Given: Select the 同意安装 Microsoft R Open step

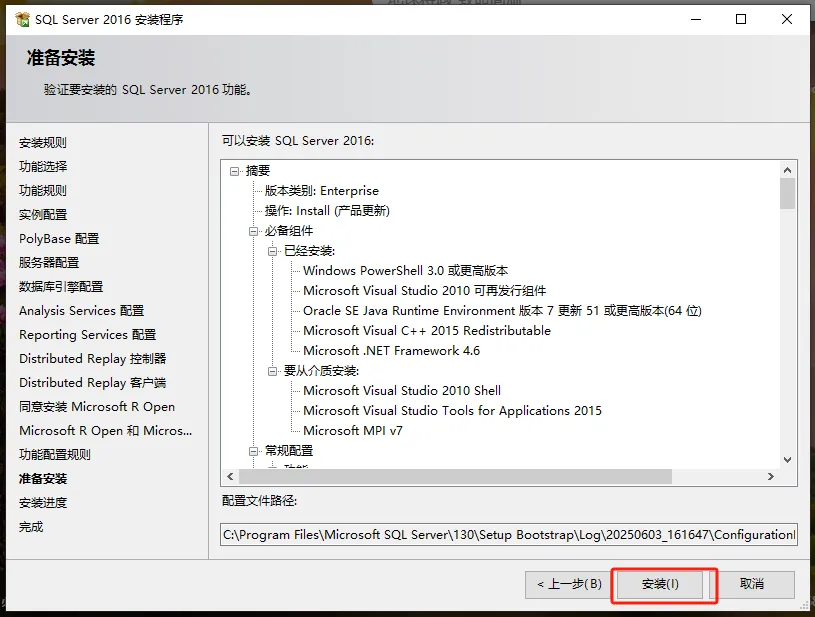Looking at the screenshot, I should (x=97, y=406).
